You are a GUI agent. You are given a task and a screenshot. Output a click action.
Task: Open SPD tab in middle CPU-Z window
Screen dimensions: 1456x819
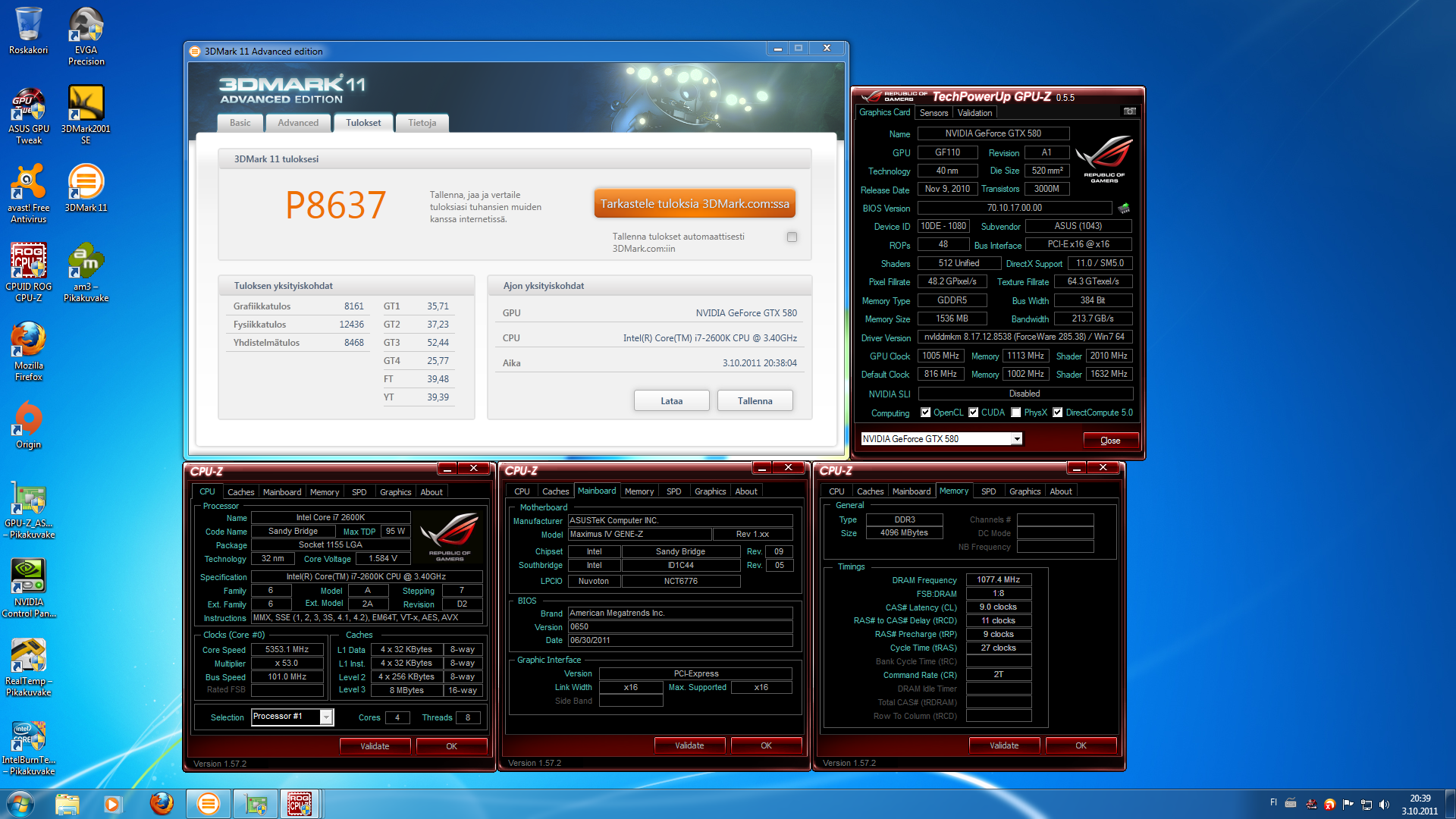[x=674, y=491]
